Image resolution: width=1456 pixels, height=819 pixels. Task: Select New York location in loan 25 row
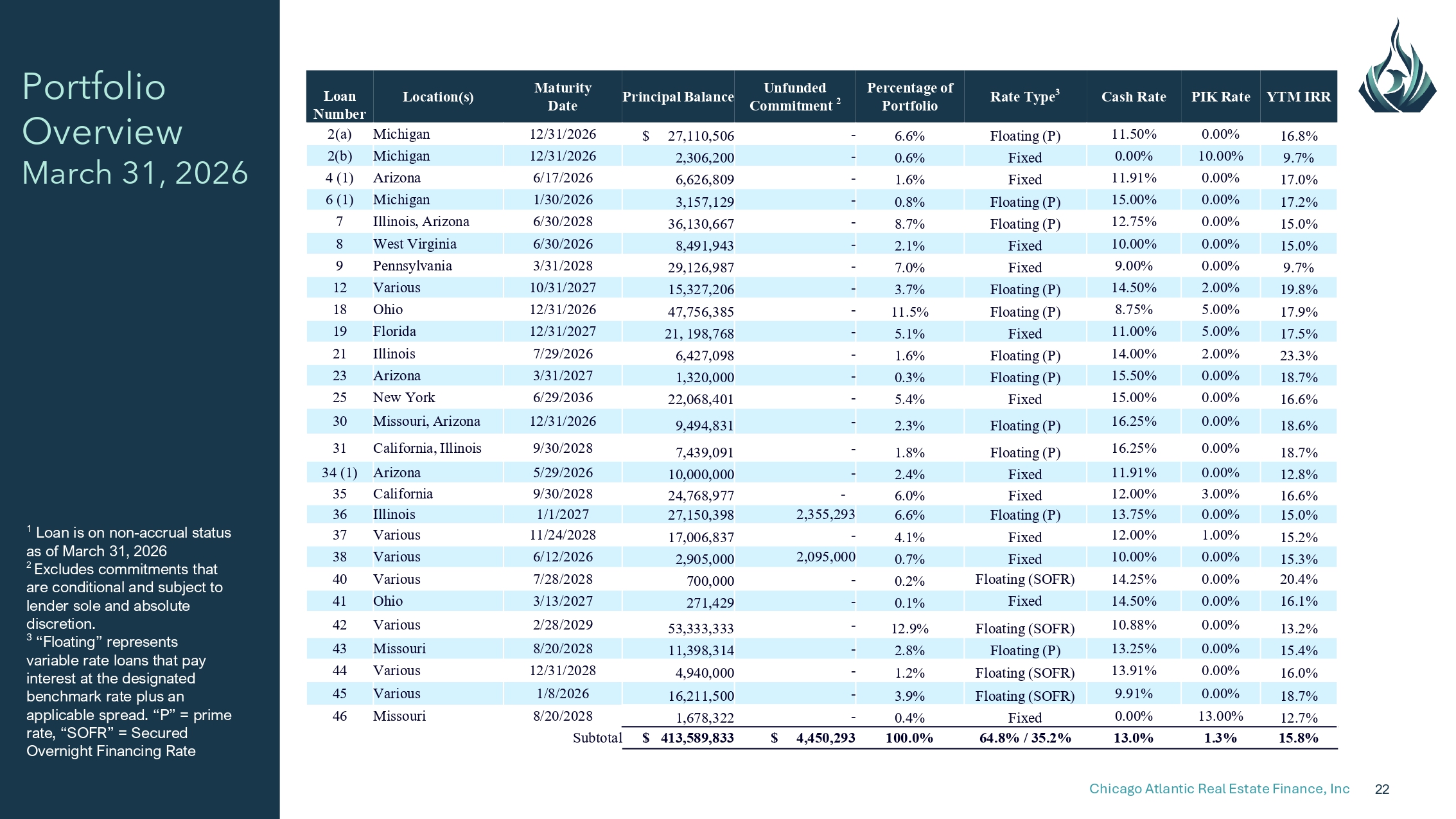pyautogui.click(x=404, y=398)
